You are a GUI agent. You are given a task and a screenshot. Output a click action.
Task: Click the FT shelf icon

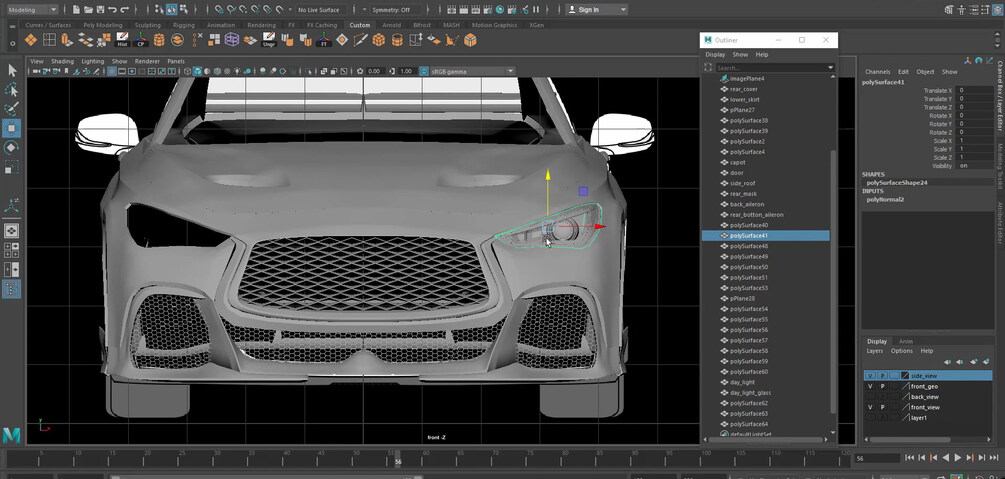[x=324, y=40]
